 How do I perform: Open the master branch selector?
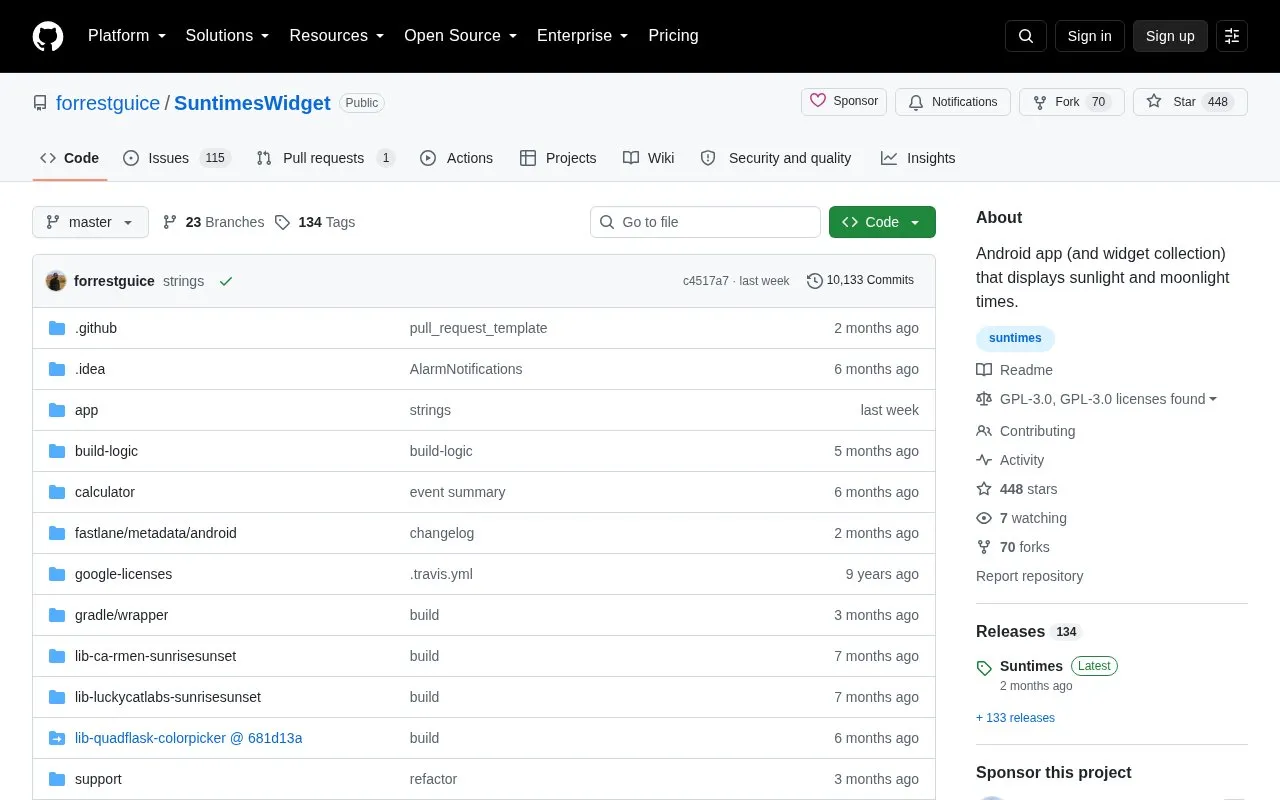click(90, 222)
